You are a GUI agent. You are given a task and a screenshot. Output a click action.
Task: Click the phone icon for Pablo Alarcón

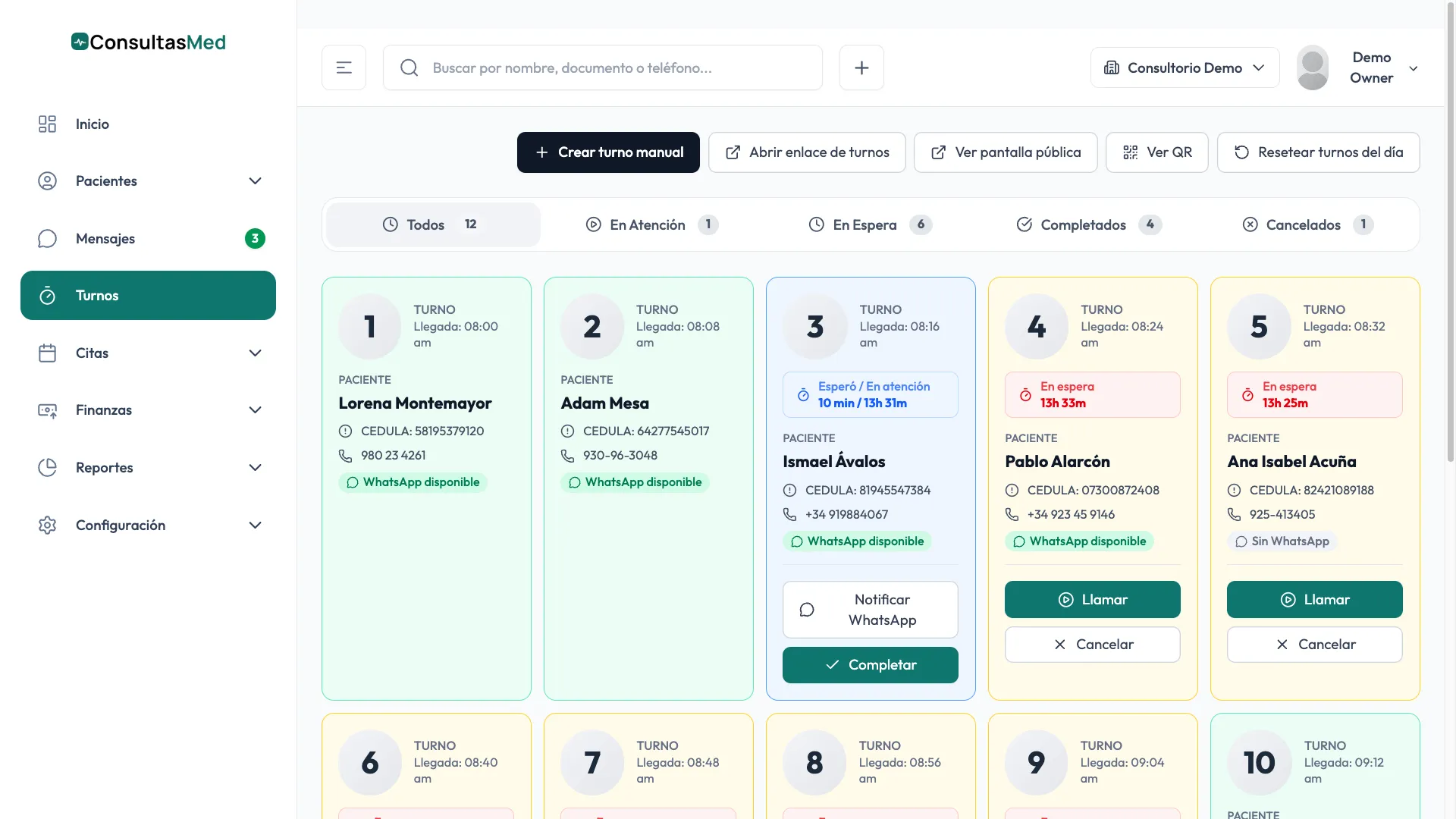[x=1012, y=514]
